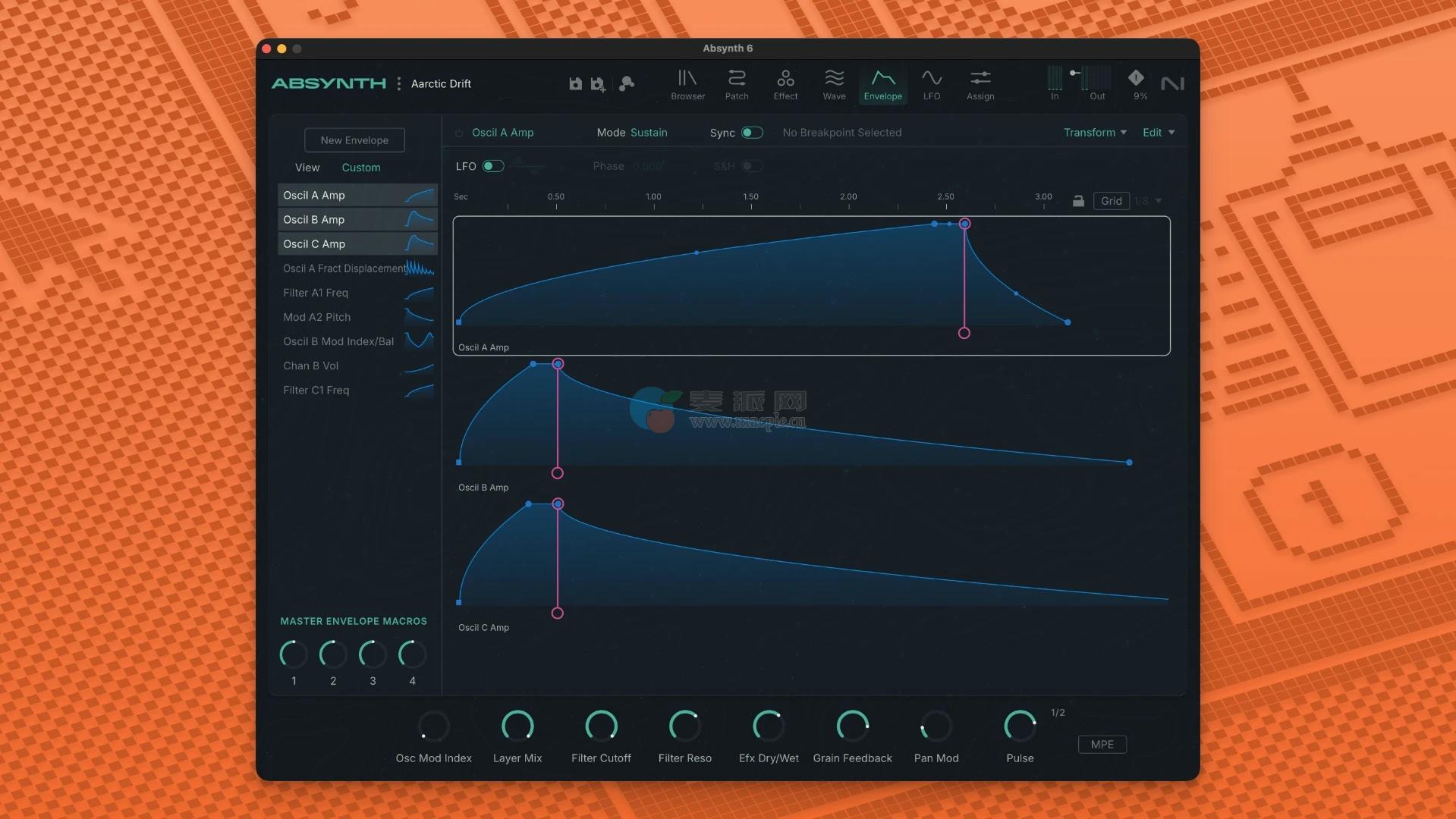Select the Custom view tab
This screenshot has height=819, width=1456.
[x=360, y=168]
